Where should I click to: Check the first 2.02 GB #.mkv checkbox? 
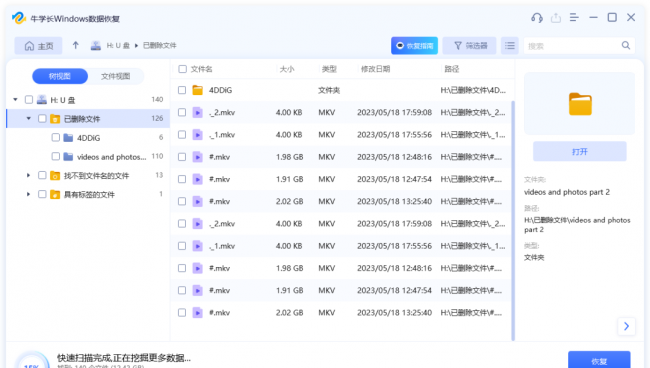point(182,201)
